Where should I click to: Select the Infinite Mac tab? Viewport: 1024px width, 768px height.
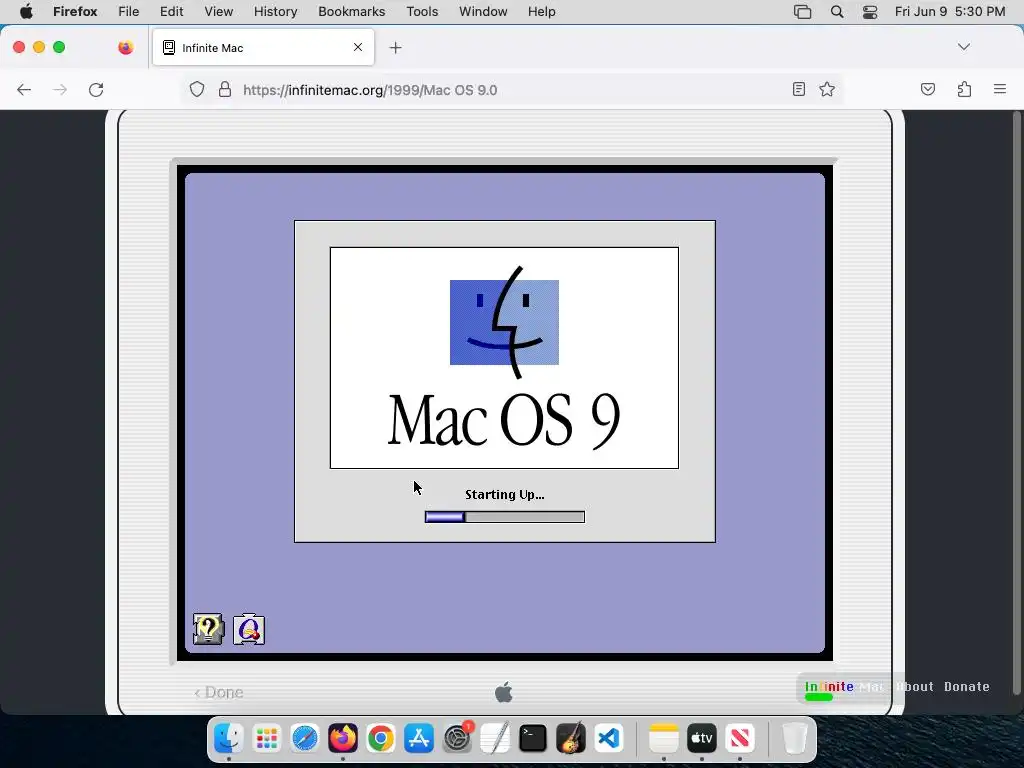pos(263,48)
